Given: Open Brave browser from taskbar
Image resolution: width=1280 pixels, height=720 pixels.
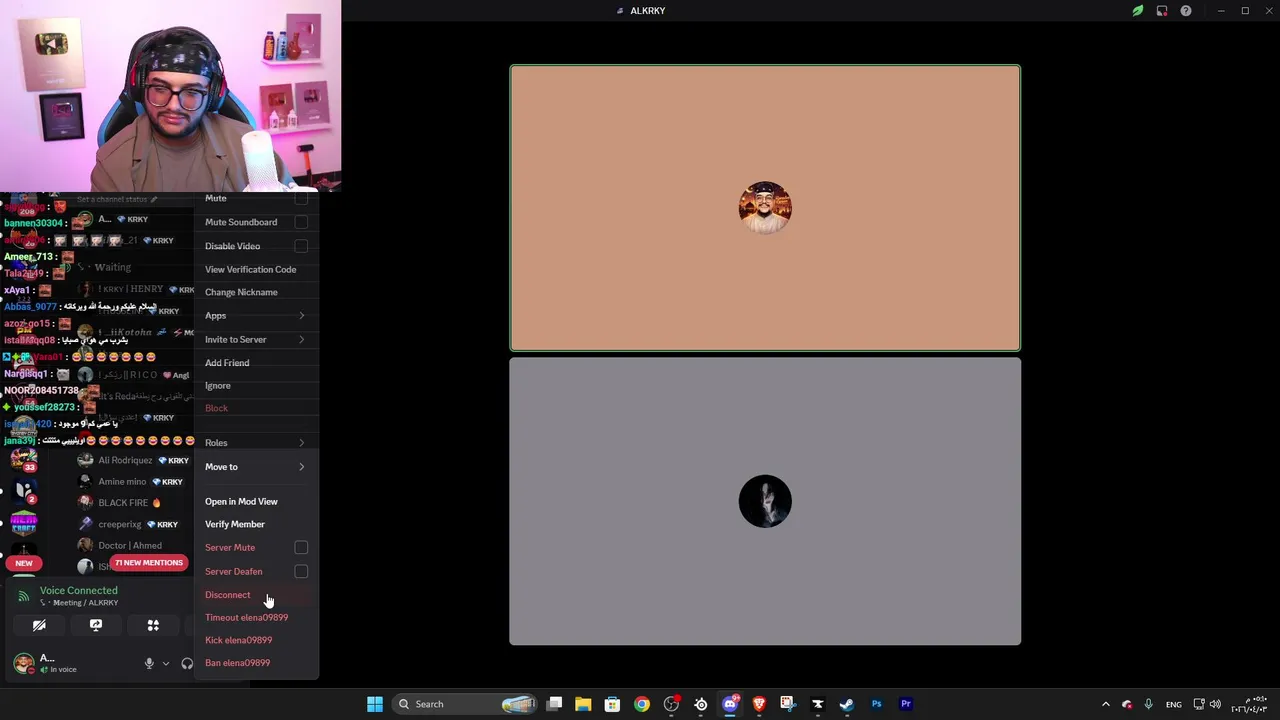Looking at the screenshot, I should 759,704.
